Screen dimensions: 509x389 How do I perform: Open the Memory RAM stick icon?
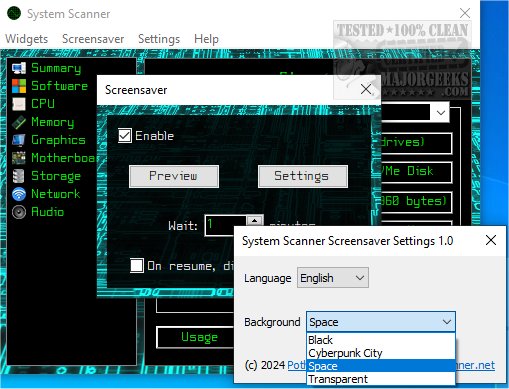(19, 122)
